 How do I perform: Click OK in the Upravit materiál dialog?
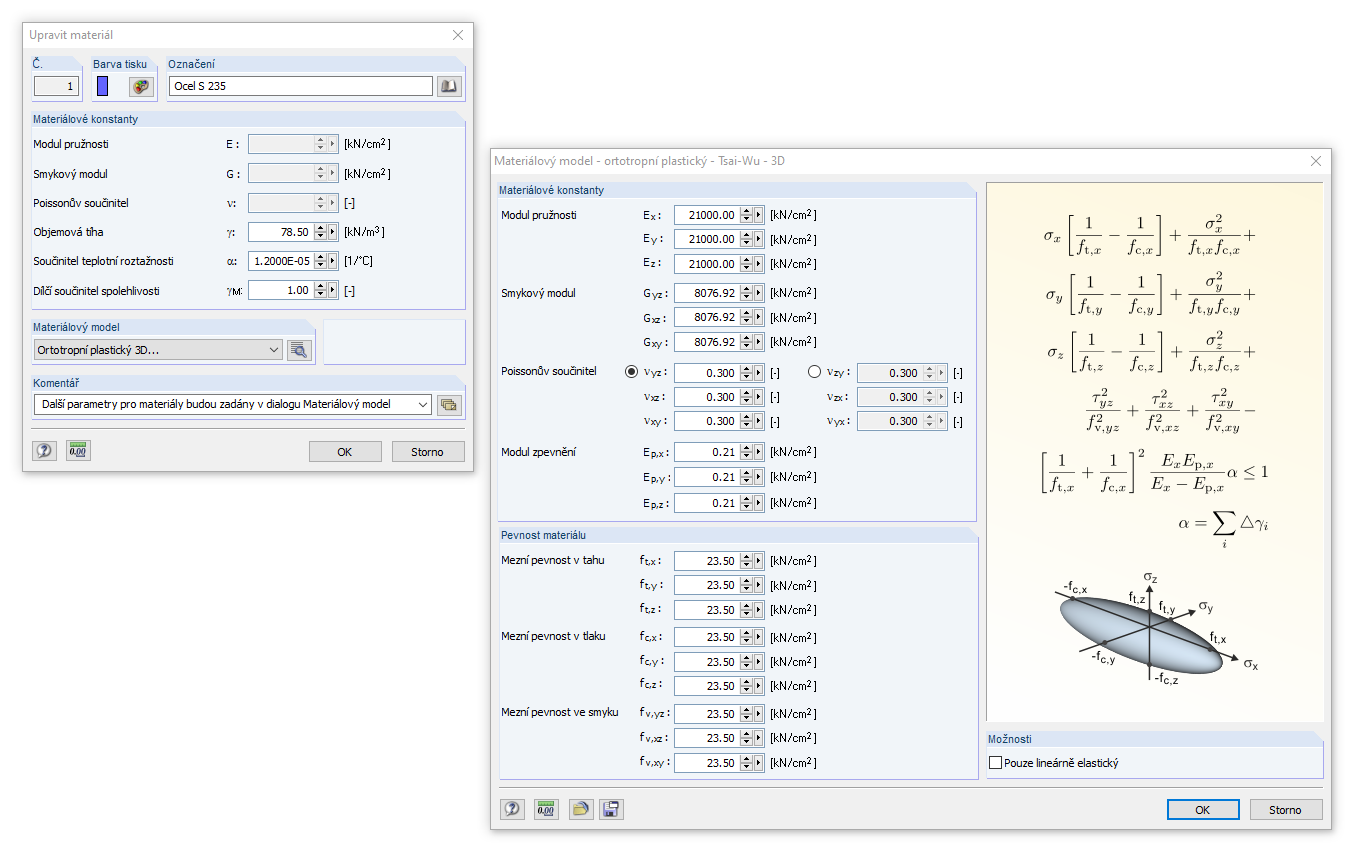[345, 452]
